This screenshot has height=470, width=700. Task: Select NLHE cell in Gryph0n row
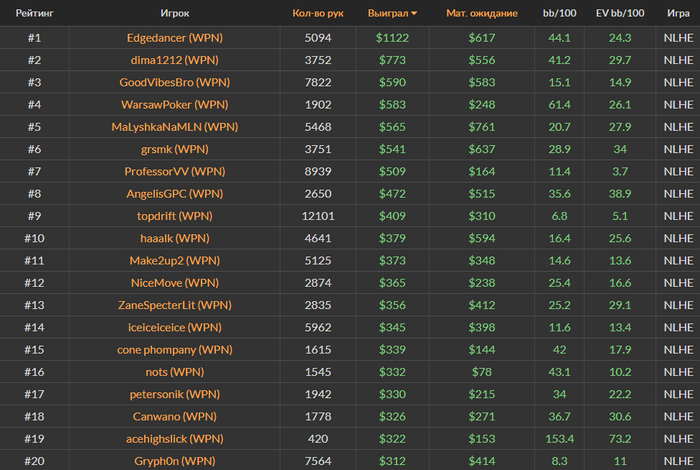678,461
